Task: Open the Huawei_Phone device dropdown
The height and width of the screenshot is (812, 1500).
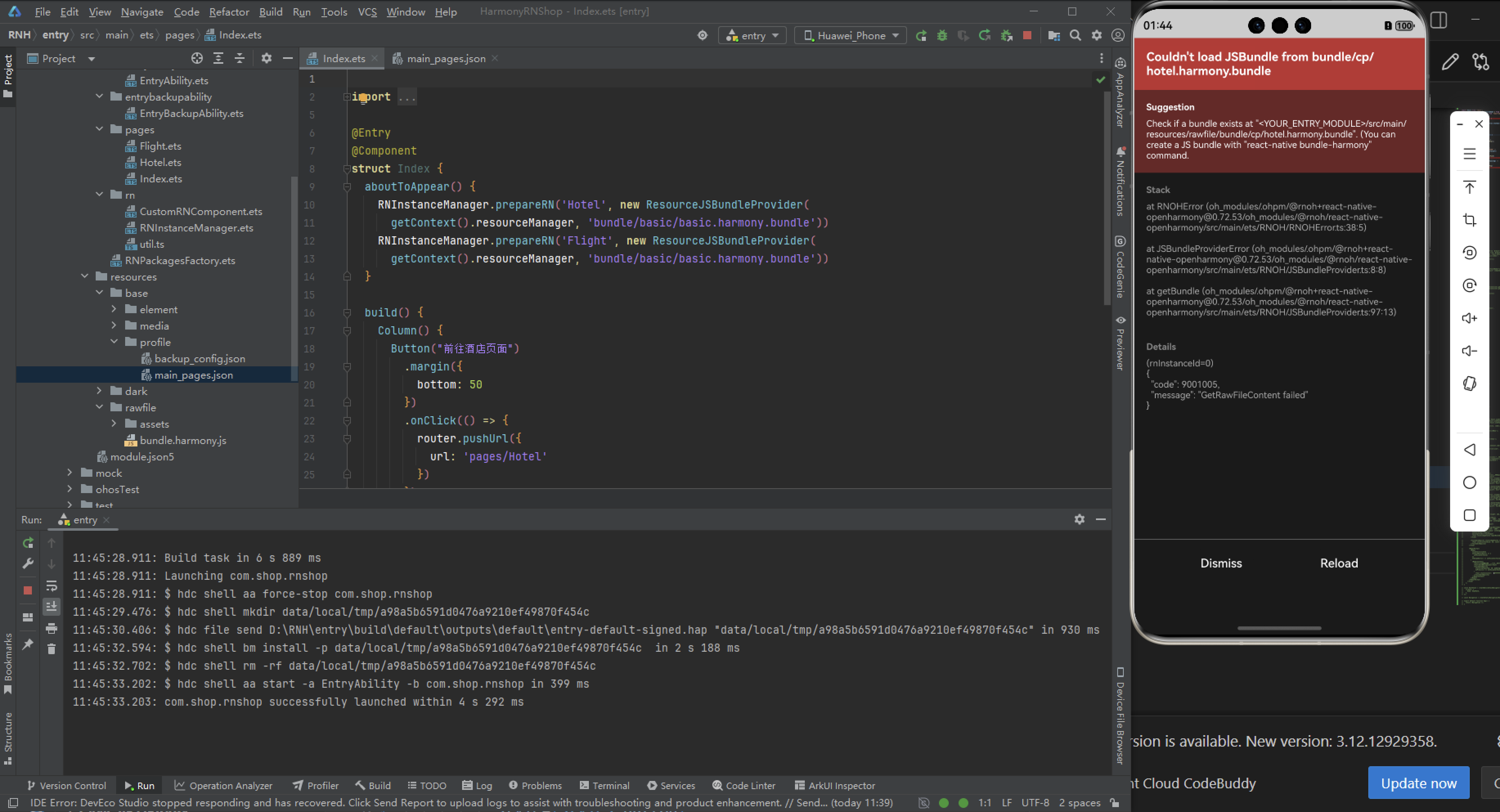Action: click(850, 36)
